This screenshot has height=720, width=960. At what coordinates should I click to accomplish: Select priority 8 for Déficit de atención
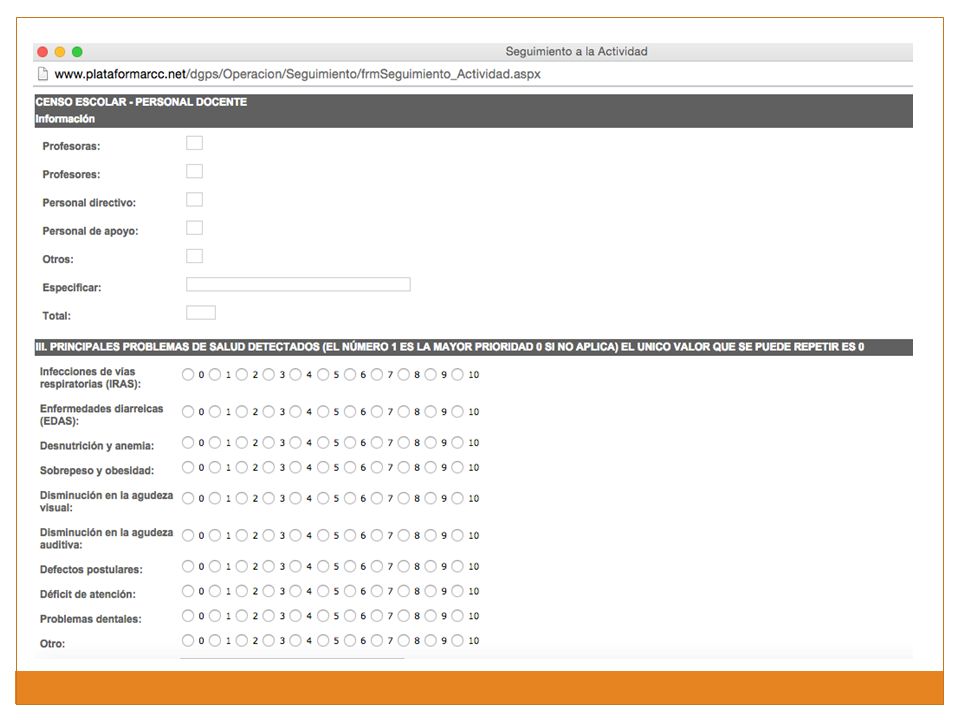coord(403,591)
